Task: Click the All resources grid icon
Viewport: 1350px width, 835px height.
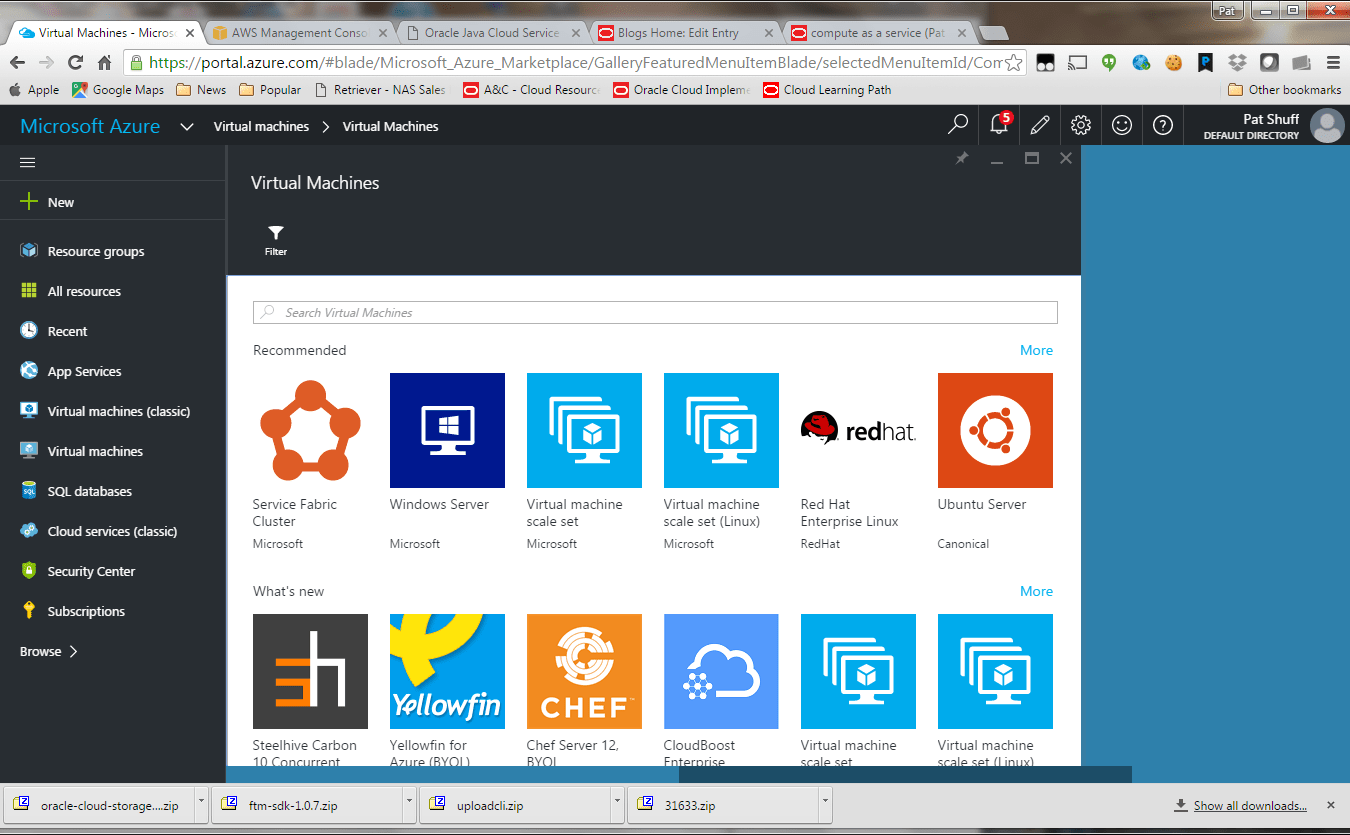Action: 29,291
